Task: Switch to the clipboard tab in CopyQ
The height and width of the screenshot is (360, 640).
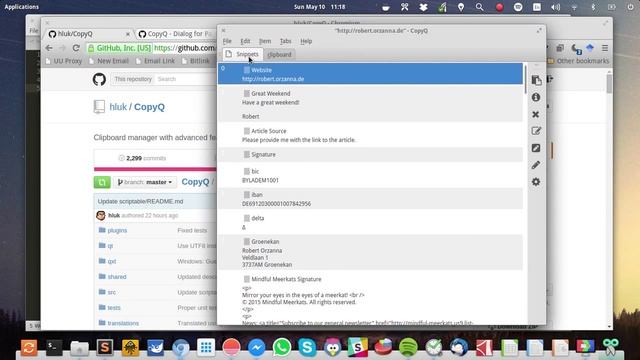Action: pyautogui.click(x=280, y=54)
